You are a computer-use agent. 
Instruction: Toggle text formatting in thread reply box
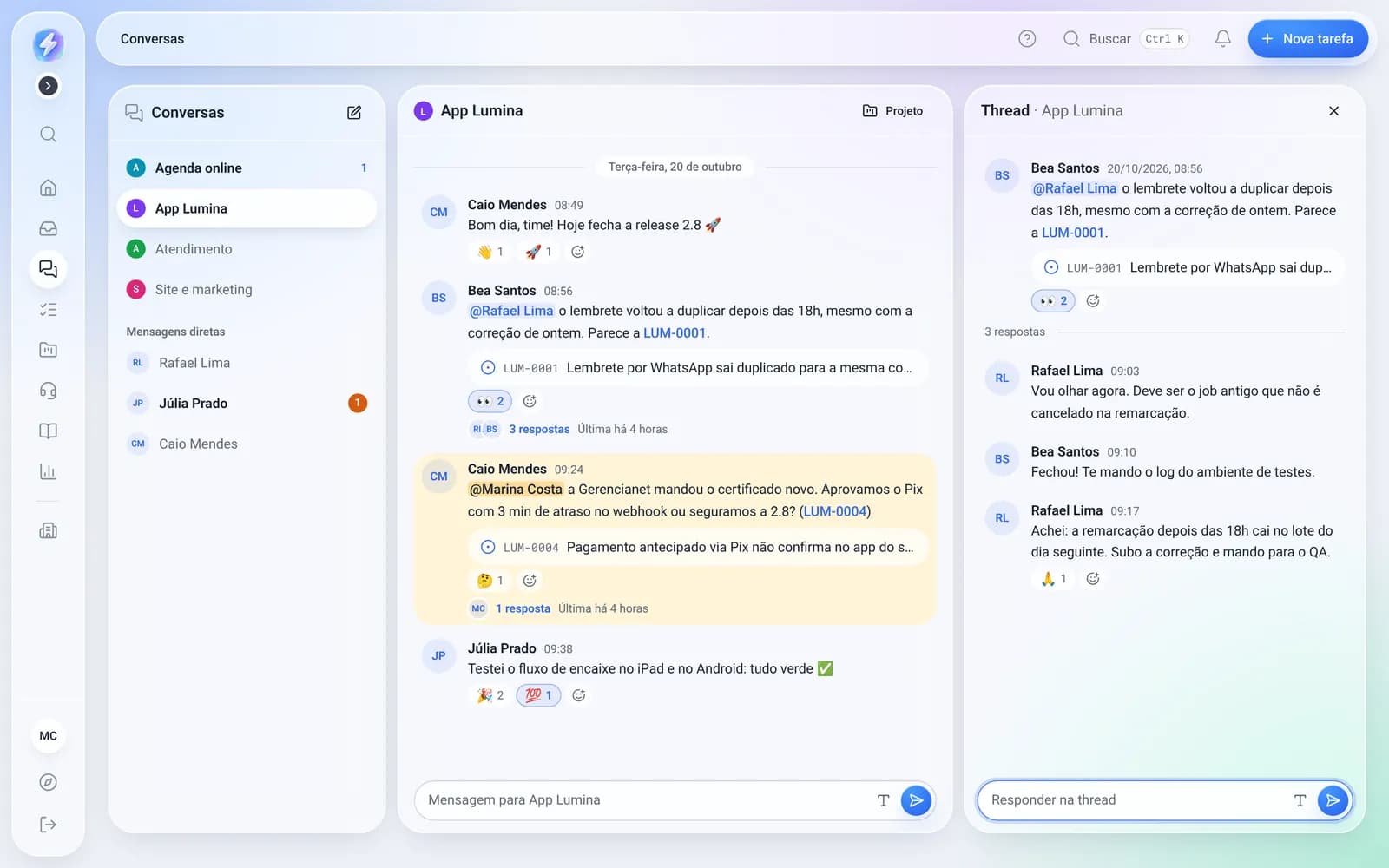[1300, 800]
